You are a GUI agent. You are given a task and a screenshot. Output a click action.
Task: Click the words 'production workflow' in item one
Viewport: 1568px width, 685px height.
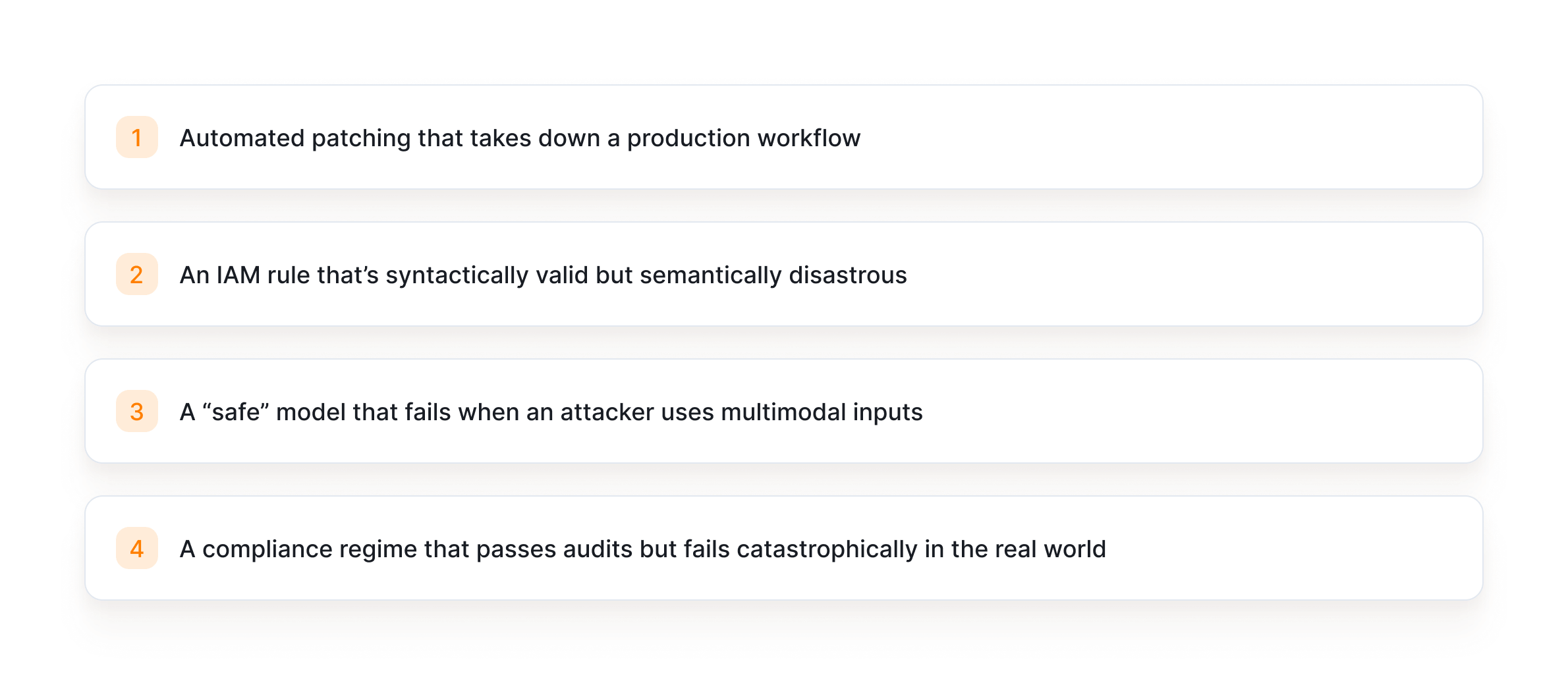point(744,138)
